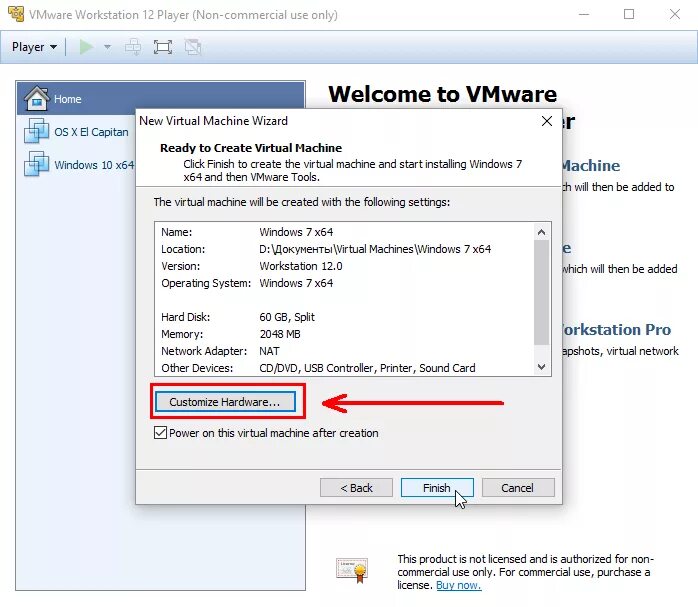Minimize the VMware Player window

pos(584,14)
